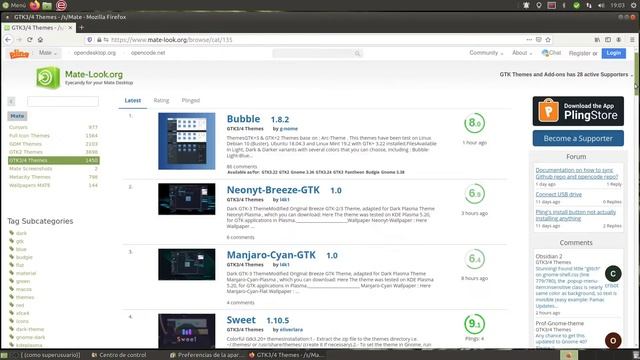The height and width of the screenshot is (360, 640).
Task: Expand the active Supporters dropdown arrow
Action: [x=631, y=75]
